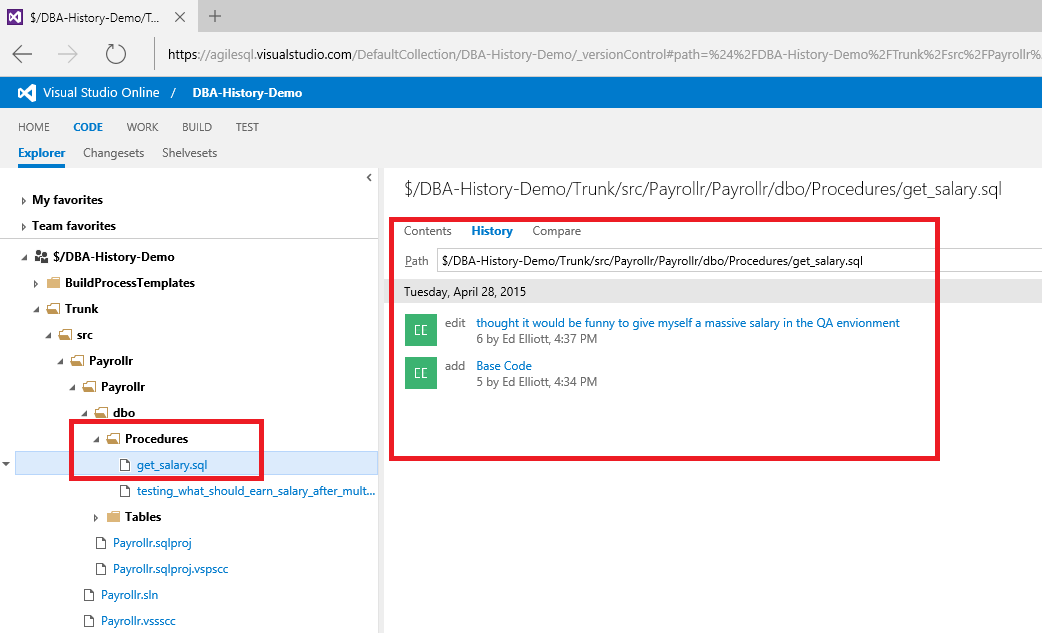Open Payrollr.sqlproj file

point(152,543)
